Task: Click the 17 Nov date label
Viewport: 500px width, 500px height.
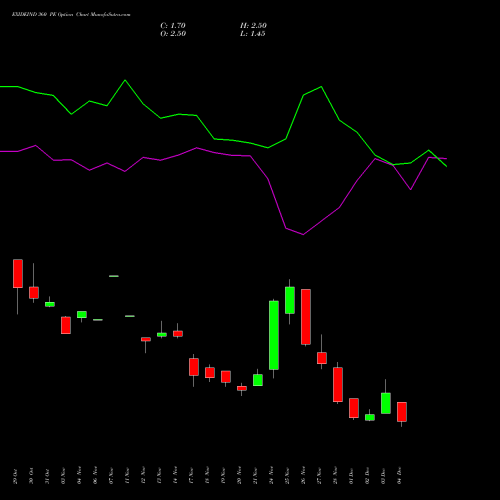Action: (191, 476)
